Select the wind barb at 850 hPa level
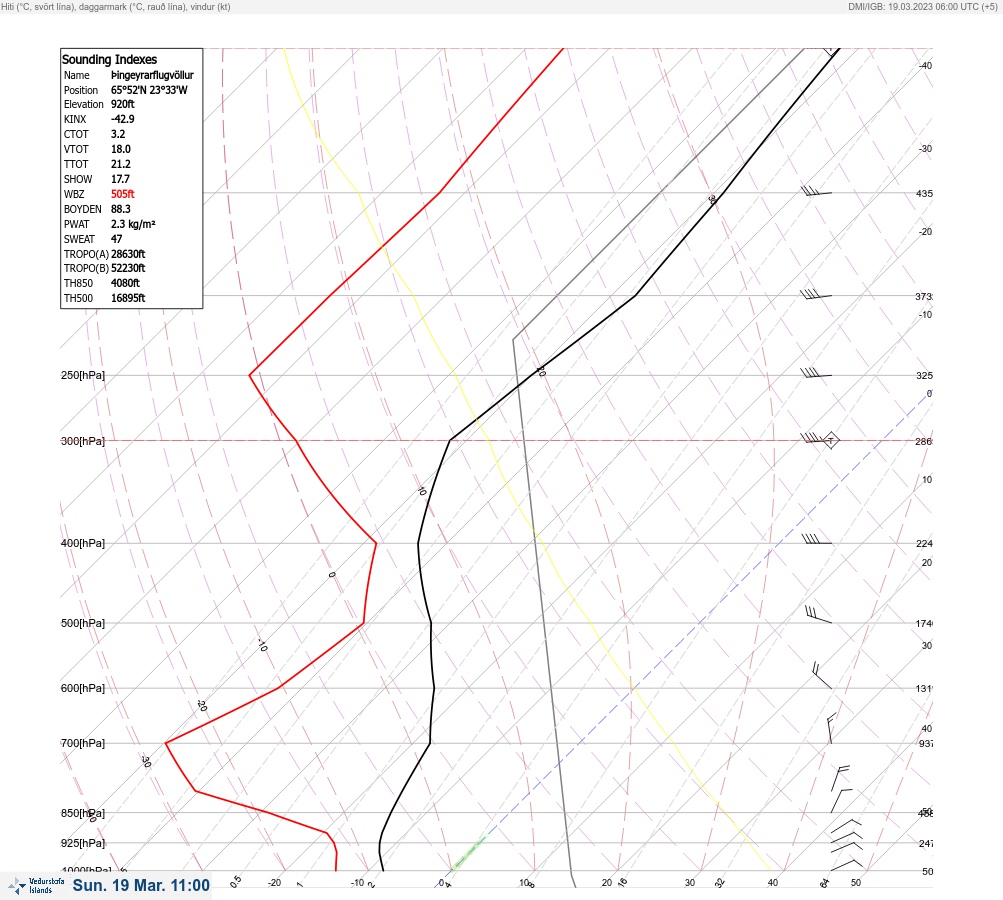Image resolution: width=1003 pixels, height=900 pixels. point(842,801)
